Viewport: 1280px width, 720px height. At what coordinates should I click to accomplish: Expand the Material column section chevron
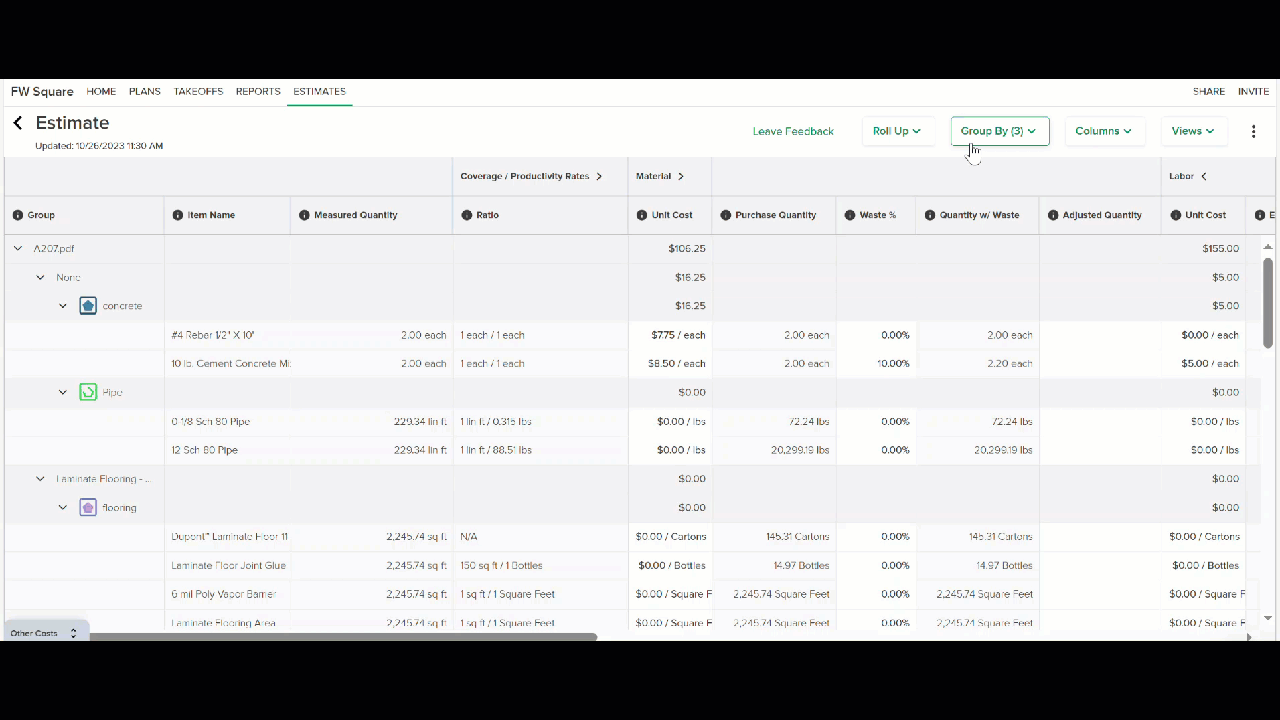pos(681,176)
